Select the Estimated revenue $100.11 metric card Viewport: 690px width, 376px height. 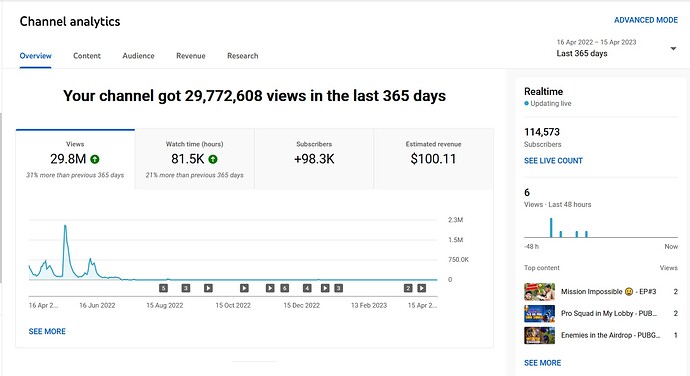(433, 159)
